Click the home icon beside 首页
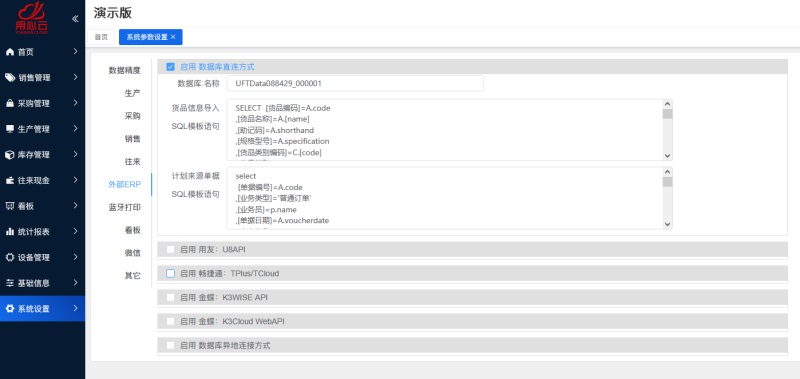The height and width of the screenshot is (379, 800). pyautogui.click(x=9, y=52)
